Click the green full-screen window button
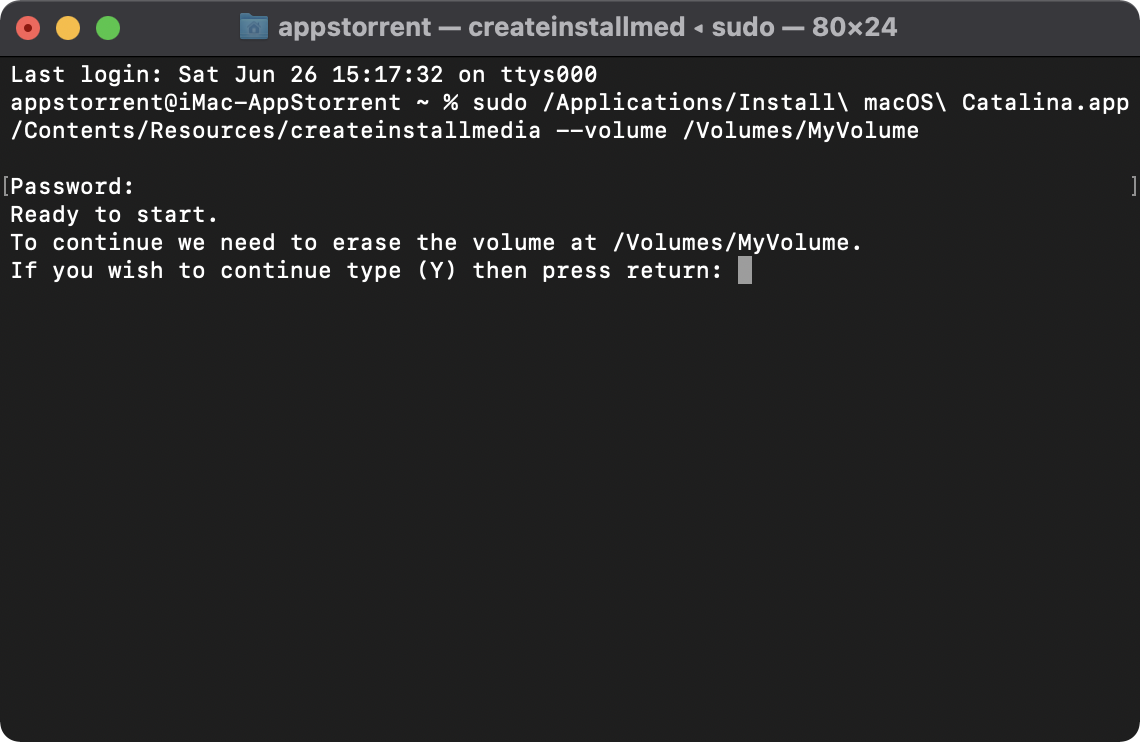The width and height of the screenshot is (1140, 742). [x=108, y=28]
